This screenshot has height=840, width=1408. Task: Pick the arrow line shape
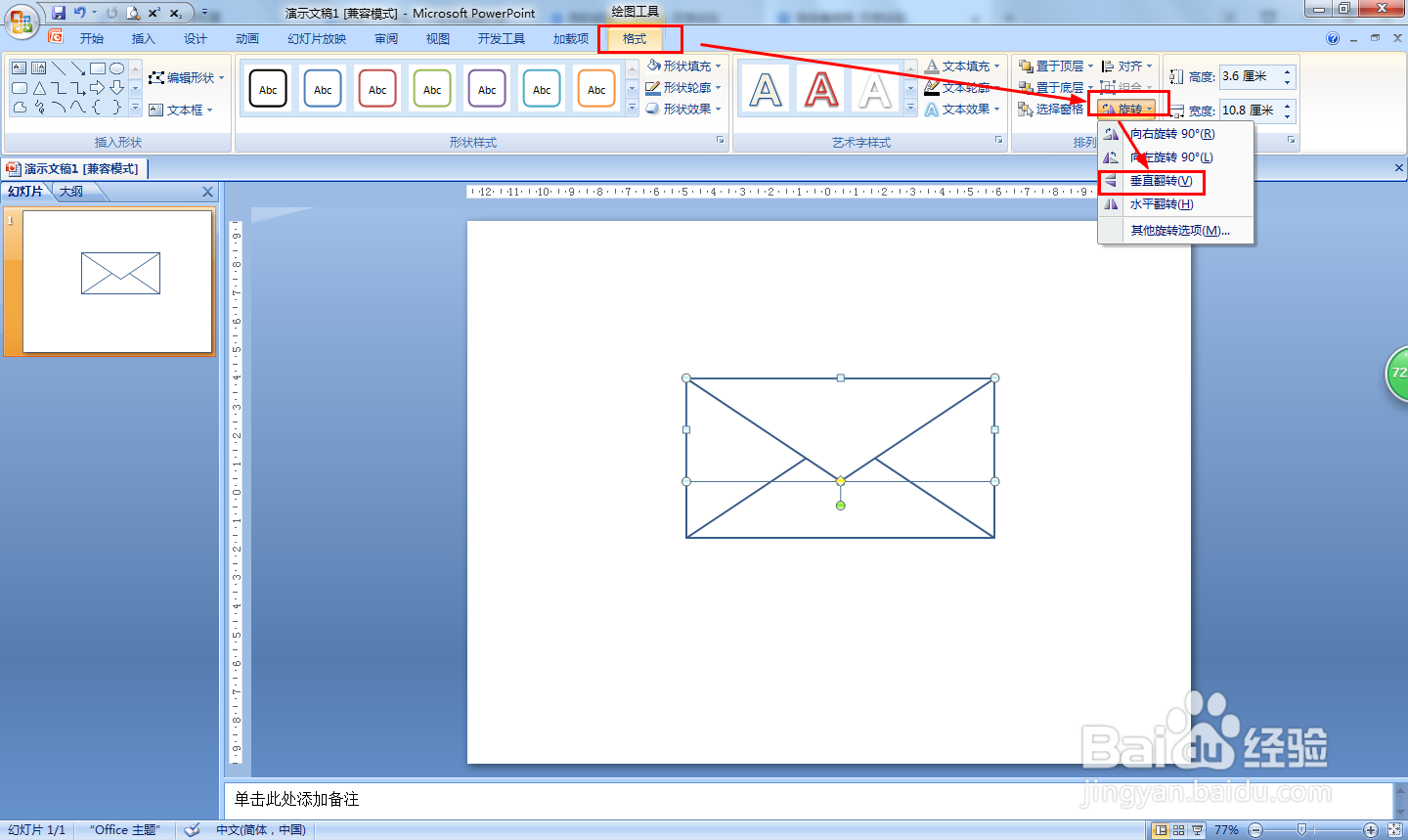[78, 68]
